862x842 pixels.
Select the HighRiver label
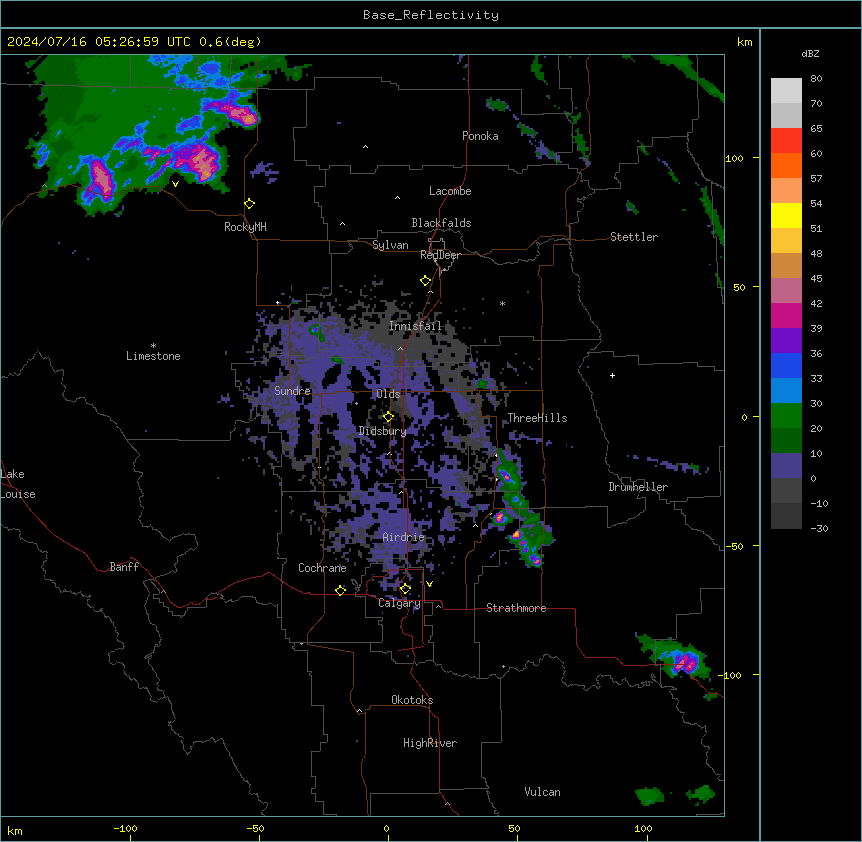430,743
